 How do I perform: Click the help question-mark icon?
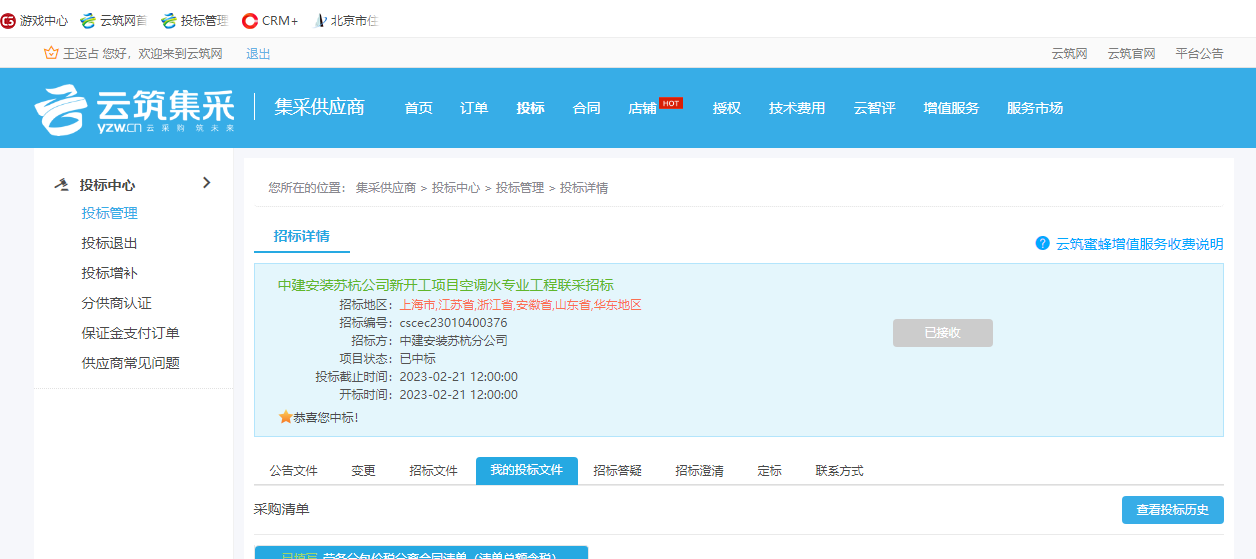tap(1042, 243)
